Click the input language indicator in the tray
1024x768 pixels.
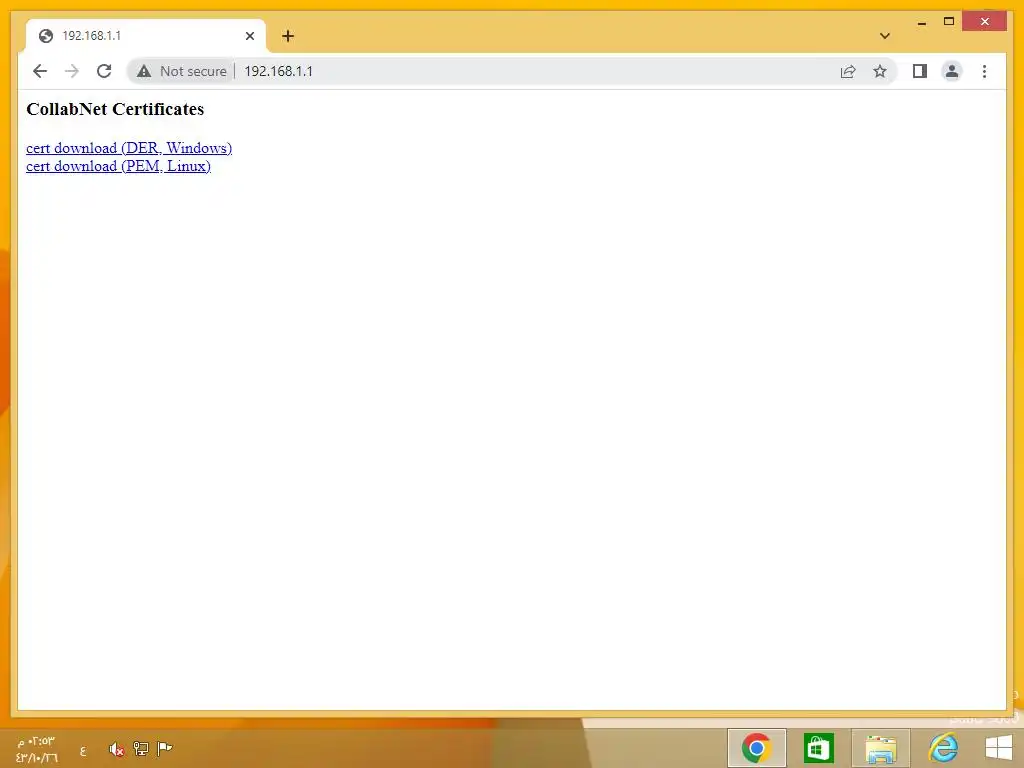point(83,751)
